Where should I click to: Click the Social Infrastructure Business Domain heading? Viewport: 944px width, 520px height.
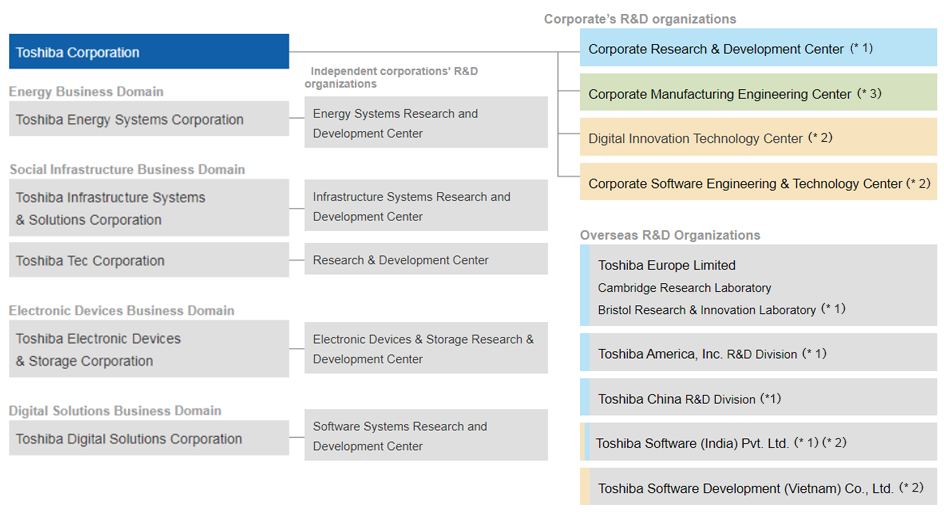(x=127, y=169)
